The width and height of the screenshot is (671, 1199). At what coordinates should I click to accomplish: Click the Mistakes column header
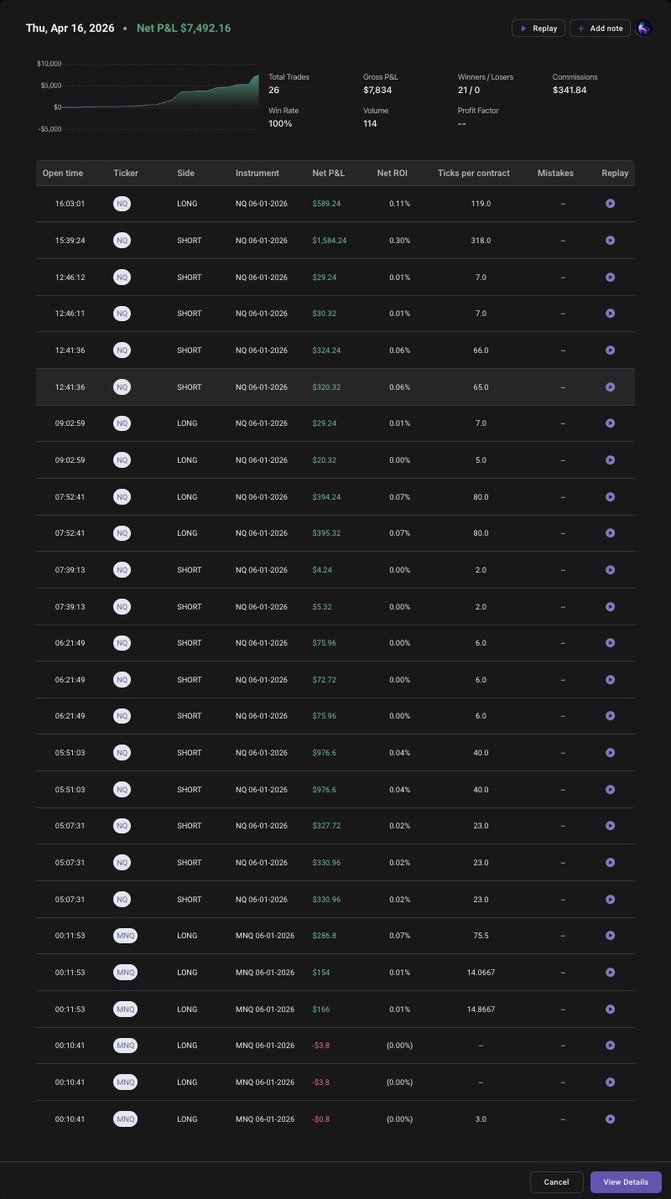(556, 174)
